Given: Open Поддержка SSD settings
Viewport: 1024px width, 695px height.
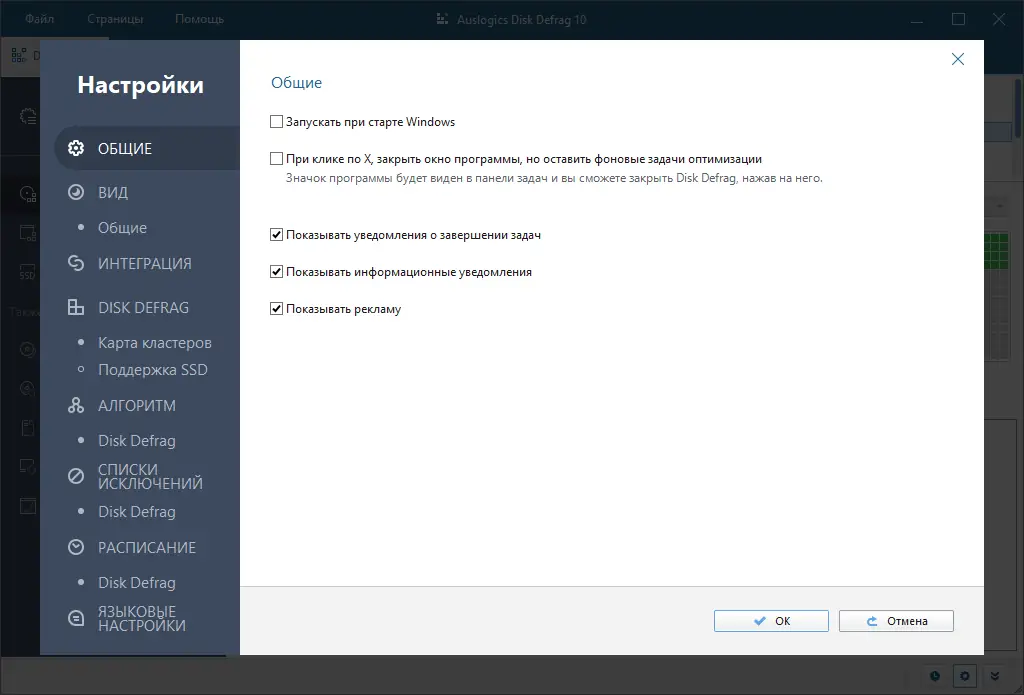Looking at the screenshot, I should pyautogui.click(x=144, y=369).
